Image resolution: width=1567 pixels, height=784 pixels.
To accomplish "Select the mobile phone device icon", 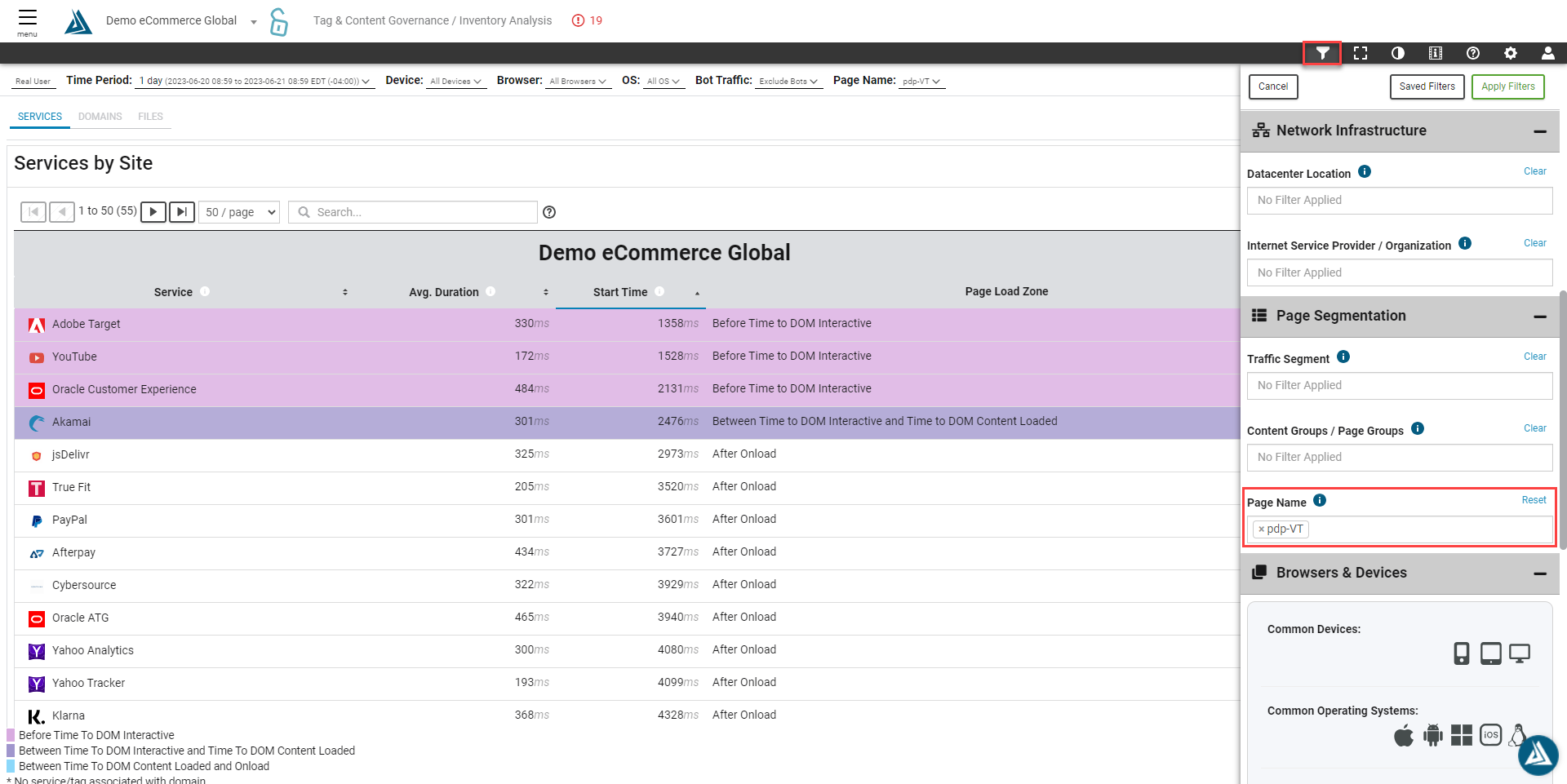I will coord(1462,653).
